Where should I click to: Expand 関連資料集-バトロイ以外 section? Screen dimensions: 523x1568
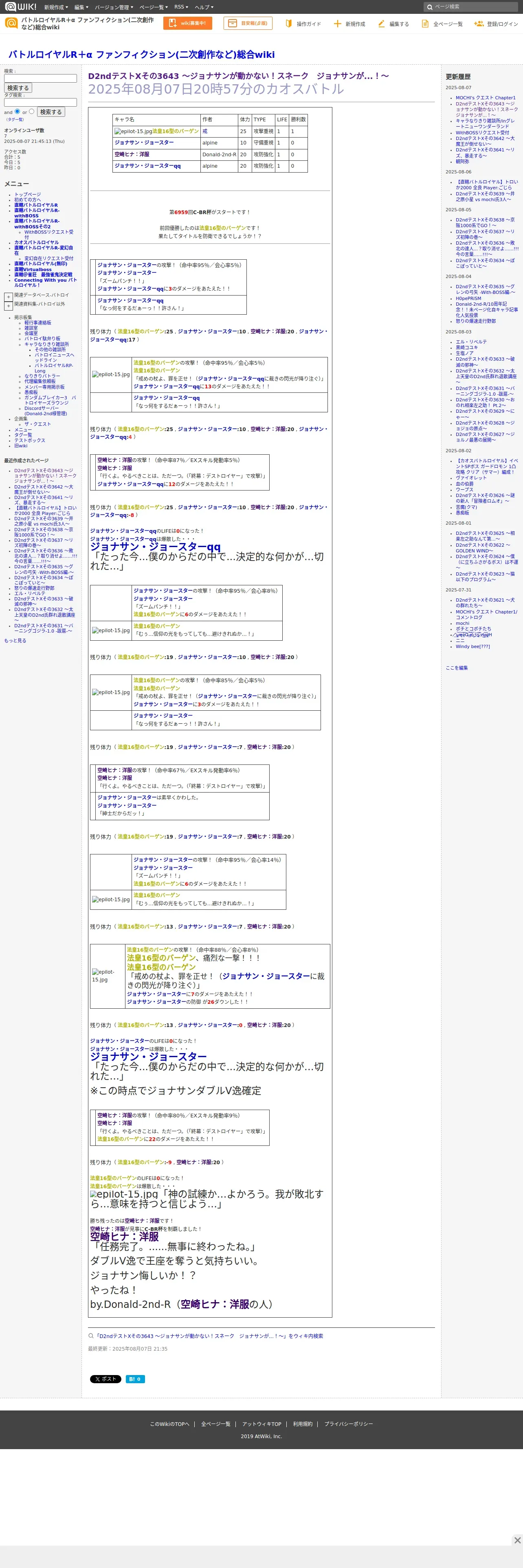pos(9,306)
